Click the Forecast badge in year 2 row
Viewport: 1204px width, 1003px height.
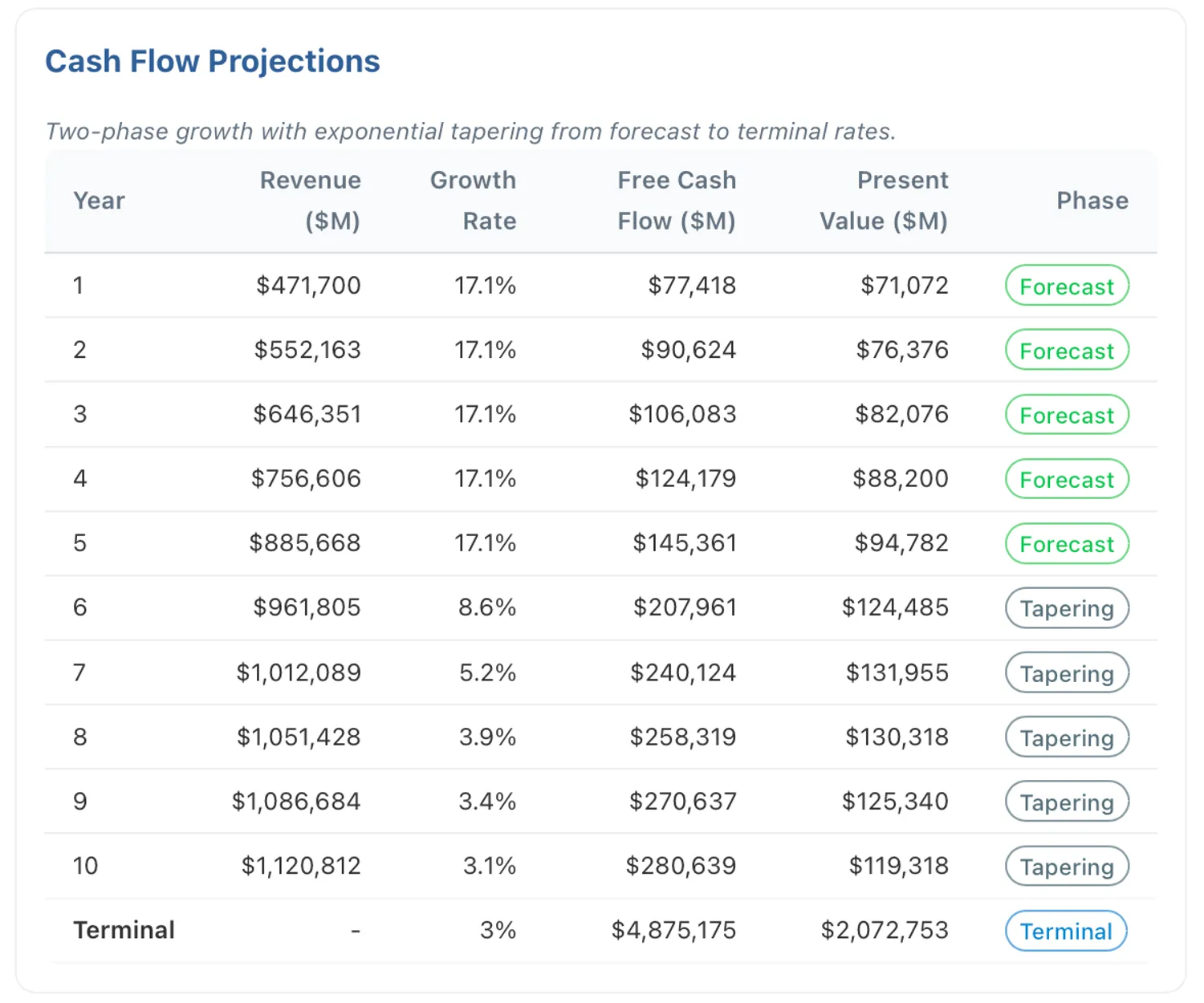tap(1067, 350)
